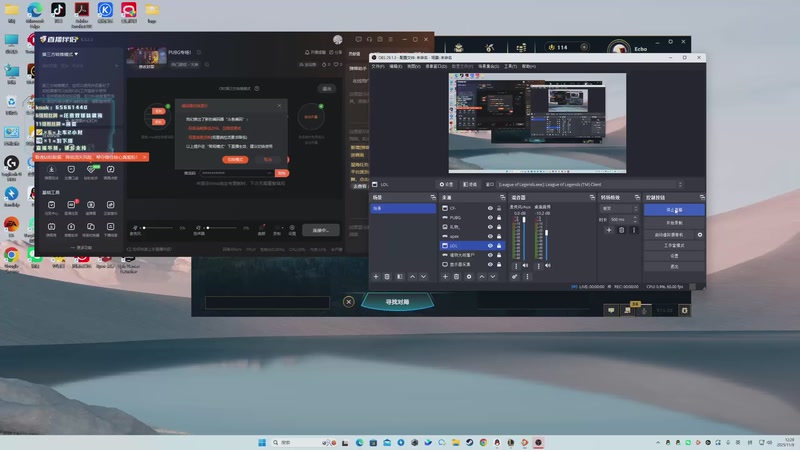Open 直播伴侣 settings gear near volume sliders

(x=292, y=228)
